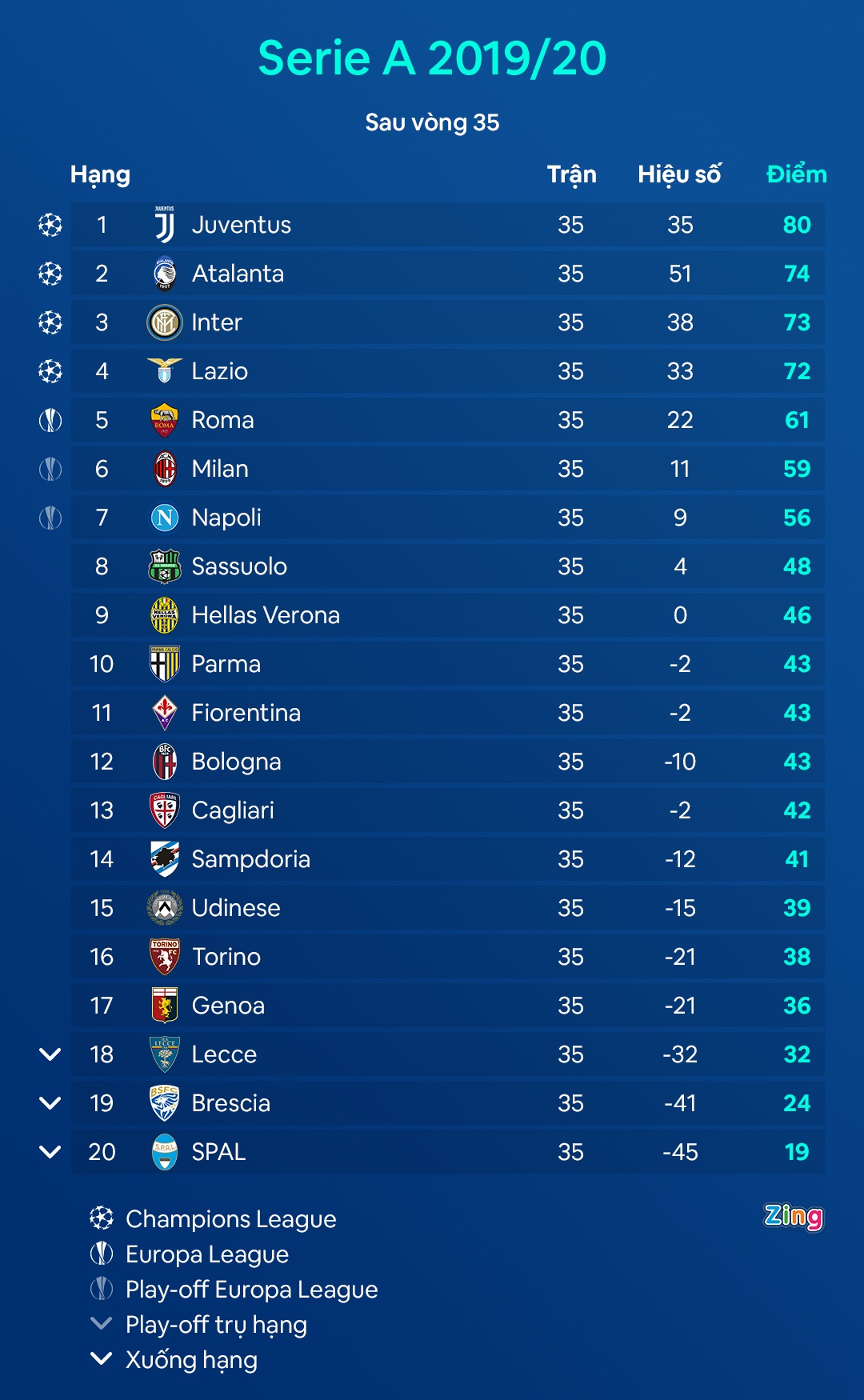The image size is (864, 1400).
Task: Click the Xuống hạng legend chevron
Action: tap(102, 1358)
